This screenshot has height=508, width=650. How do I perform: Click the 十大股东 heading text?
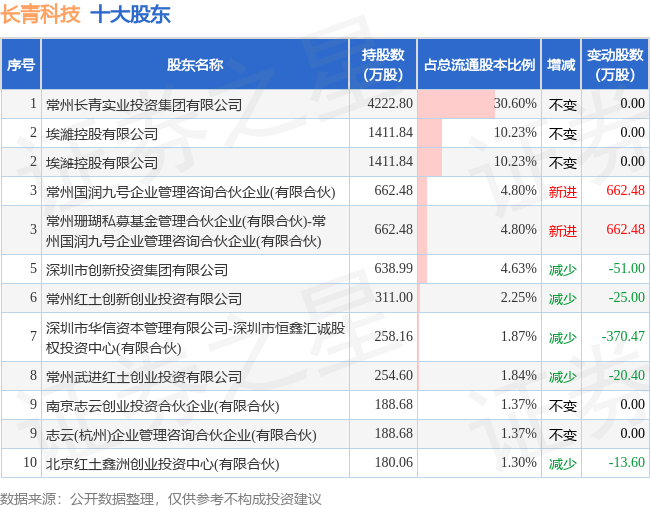pyautogui.click(x=130, y=14)
